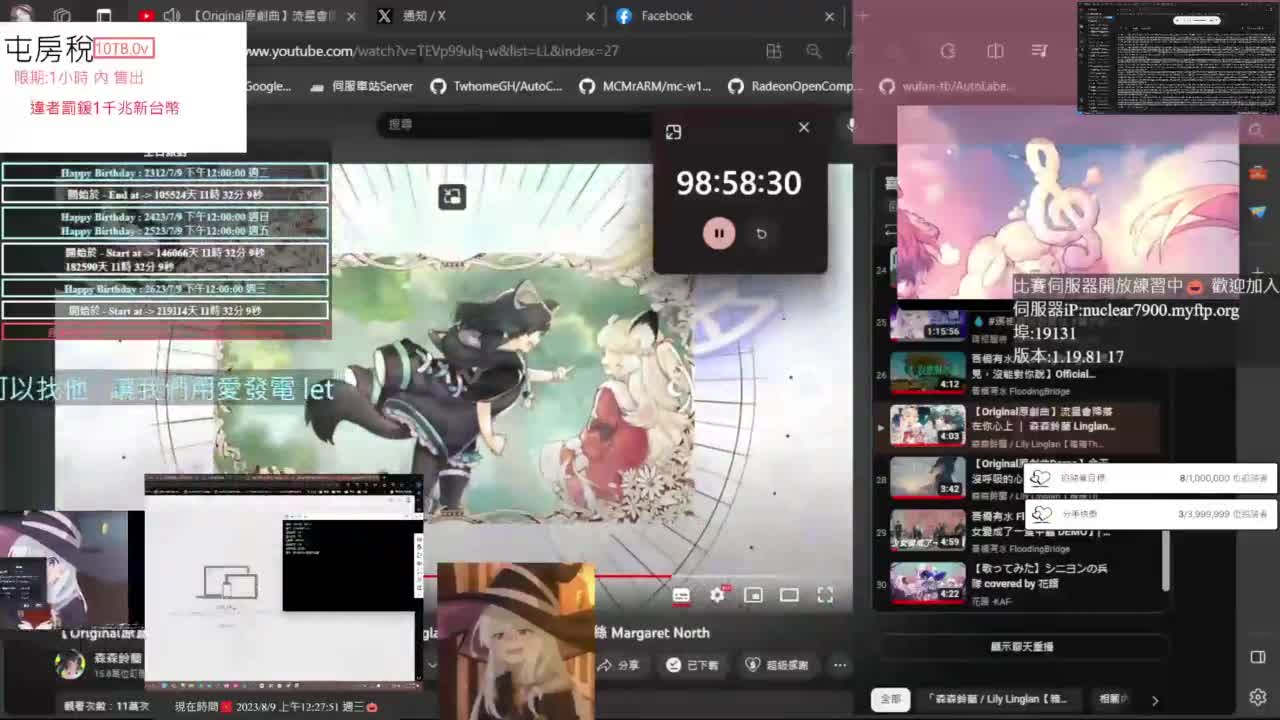The image size is (1280, 720).
Task: Pause the 98:58:30 countdown timer
Action: pos(718,233)
